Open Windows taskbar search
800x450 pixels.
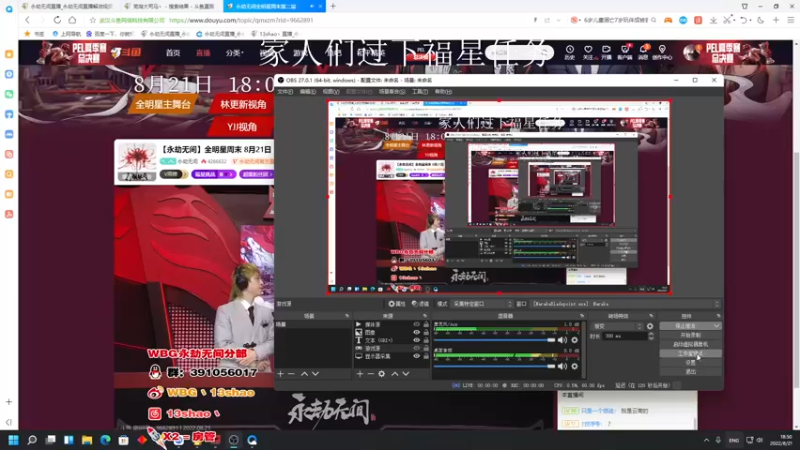[x=32, y=440]
